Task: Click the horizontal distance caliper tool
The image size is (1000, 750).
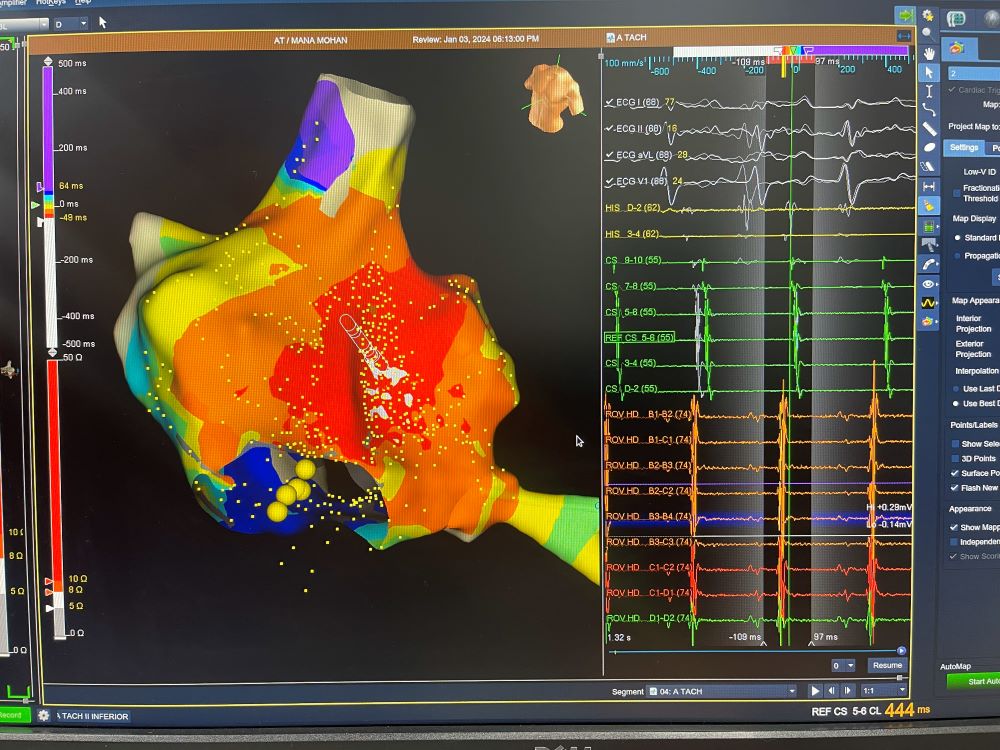Action: point(929,186)
